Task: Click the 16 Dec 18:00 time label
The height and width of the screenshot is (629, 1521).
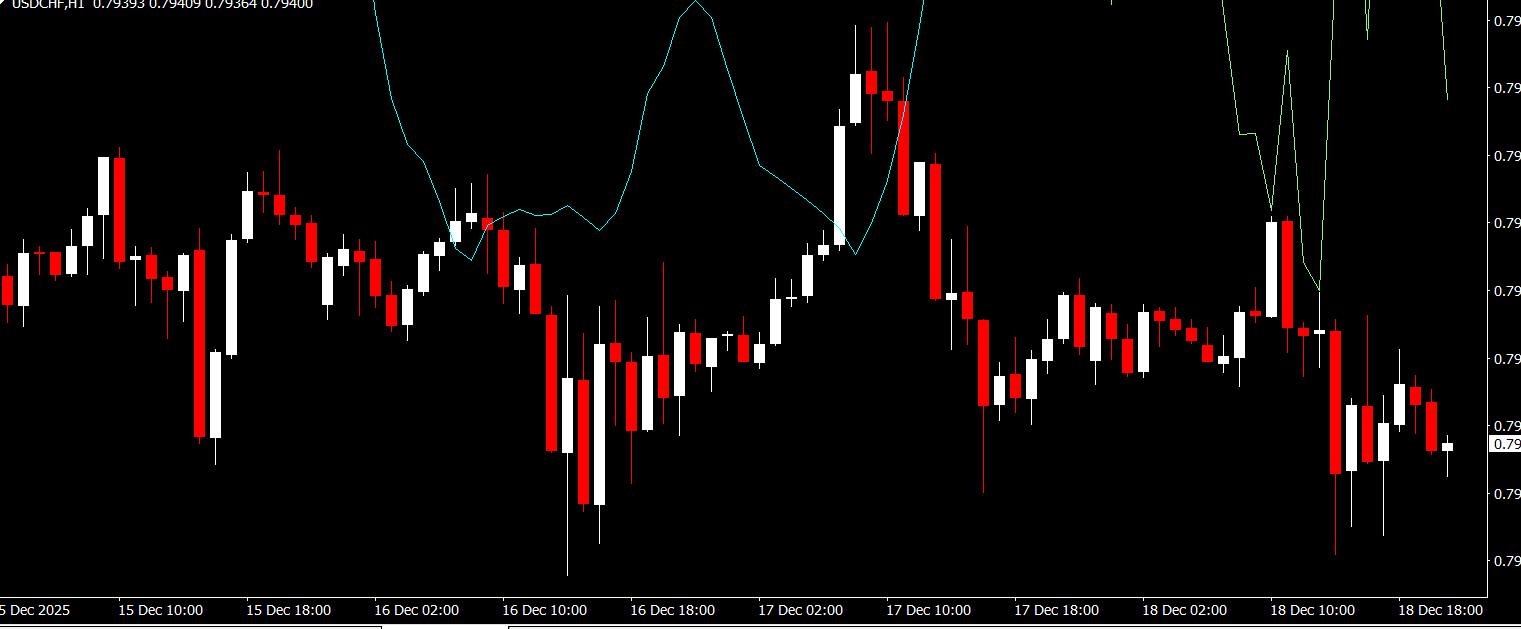Action: point(673,610)
